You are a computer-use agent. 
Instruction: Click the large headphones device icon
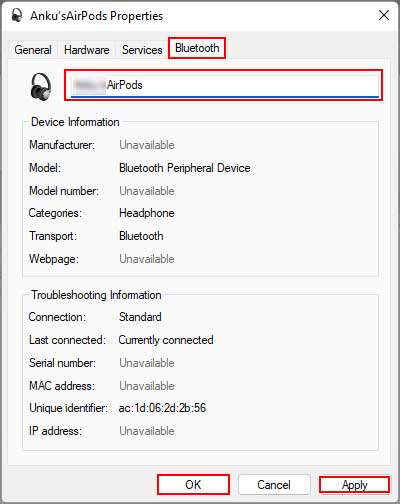tap(41, 87)
